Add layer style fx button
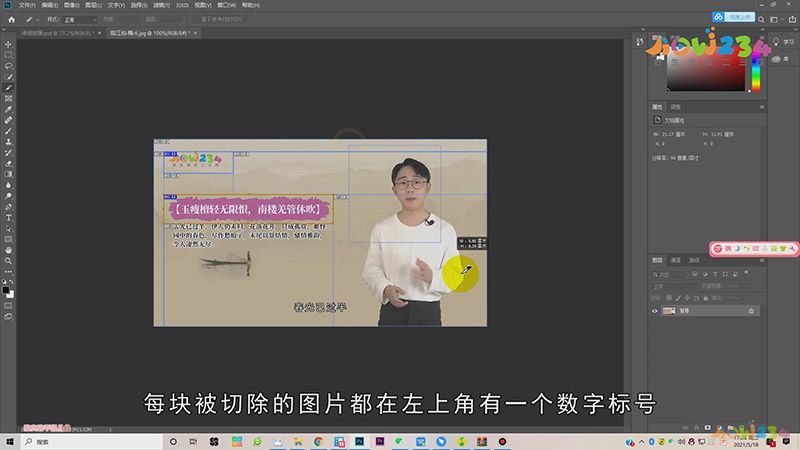The width and height of the screenshot is (800, 450). tap(696, 428)
